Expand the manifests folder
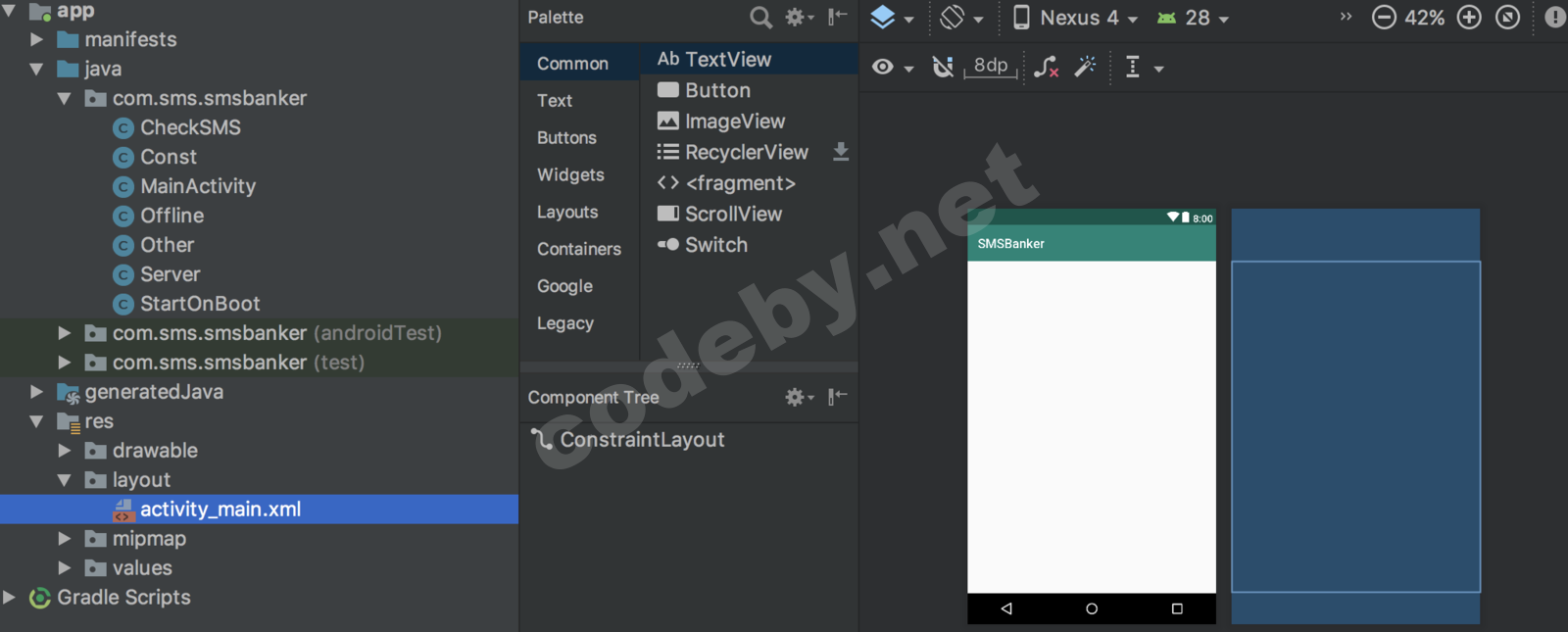Viewport: 1568px width, 632px height. pyautogui.click(x=36, y=39)
